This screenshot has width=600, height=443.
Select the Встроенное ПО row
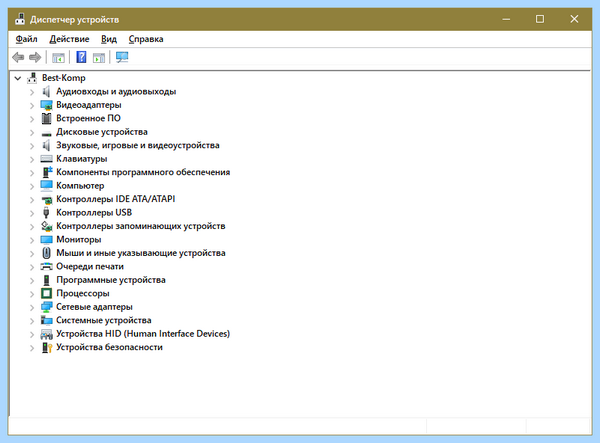click(88, 118)
